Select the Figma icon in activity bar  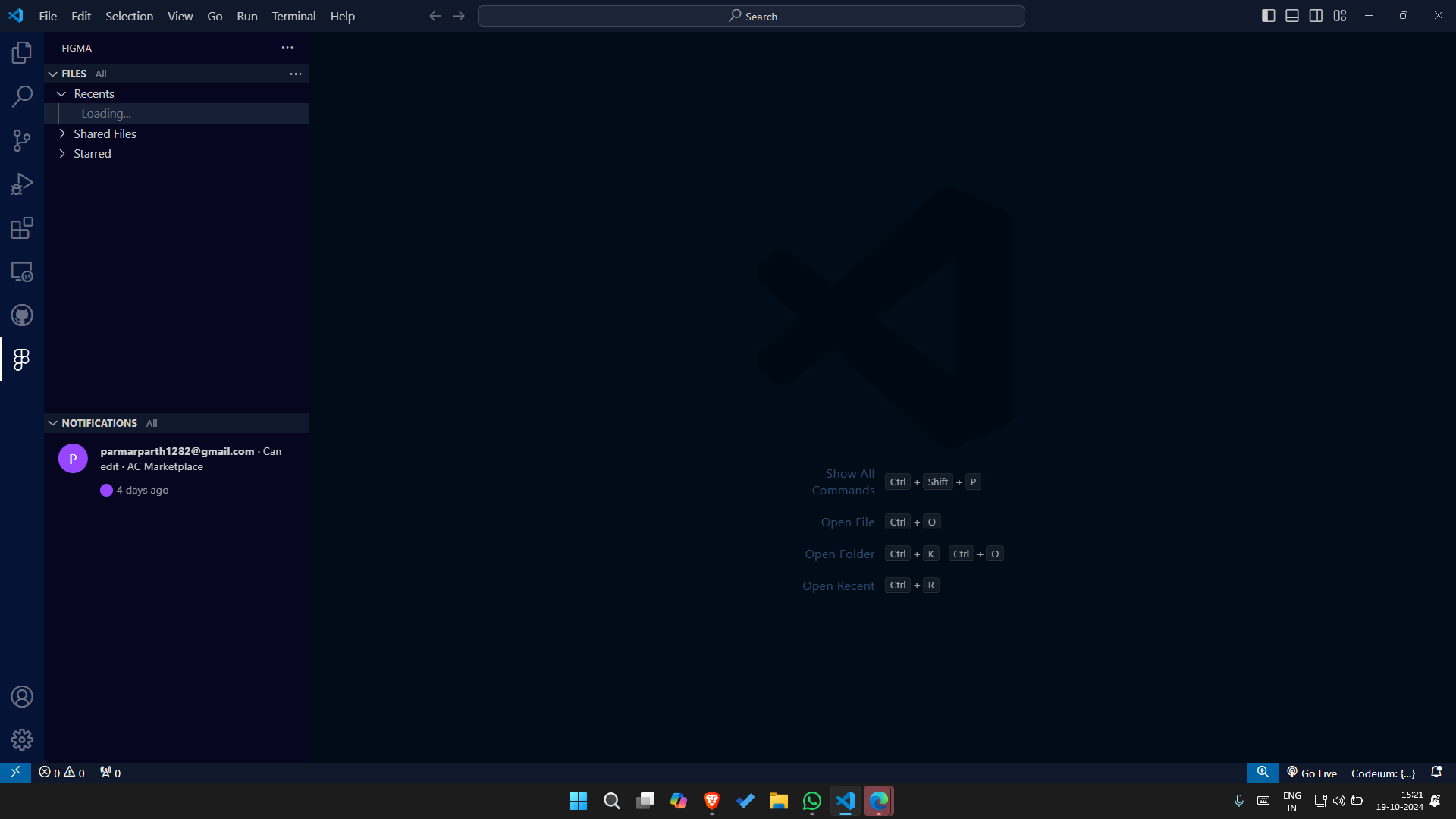tap(22, 359)
